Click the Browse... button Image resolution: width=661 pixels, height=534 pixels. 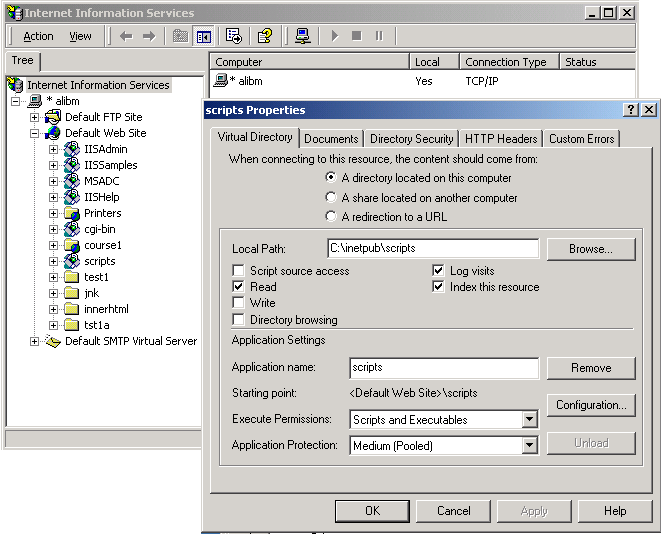coord(591,249)
